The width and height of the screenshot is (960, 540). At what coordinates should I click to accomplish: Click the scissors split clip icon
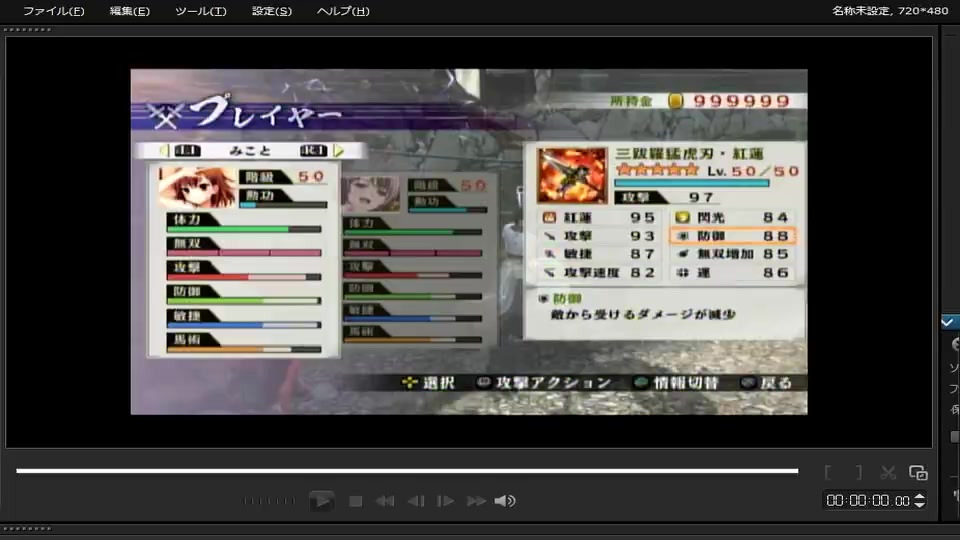888,472
